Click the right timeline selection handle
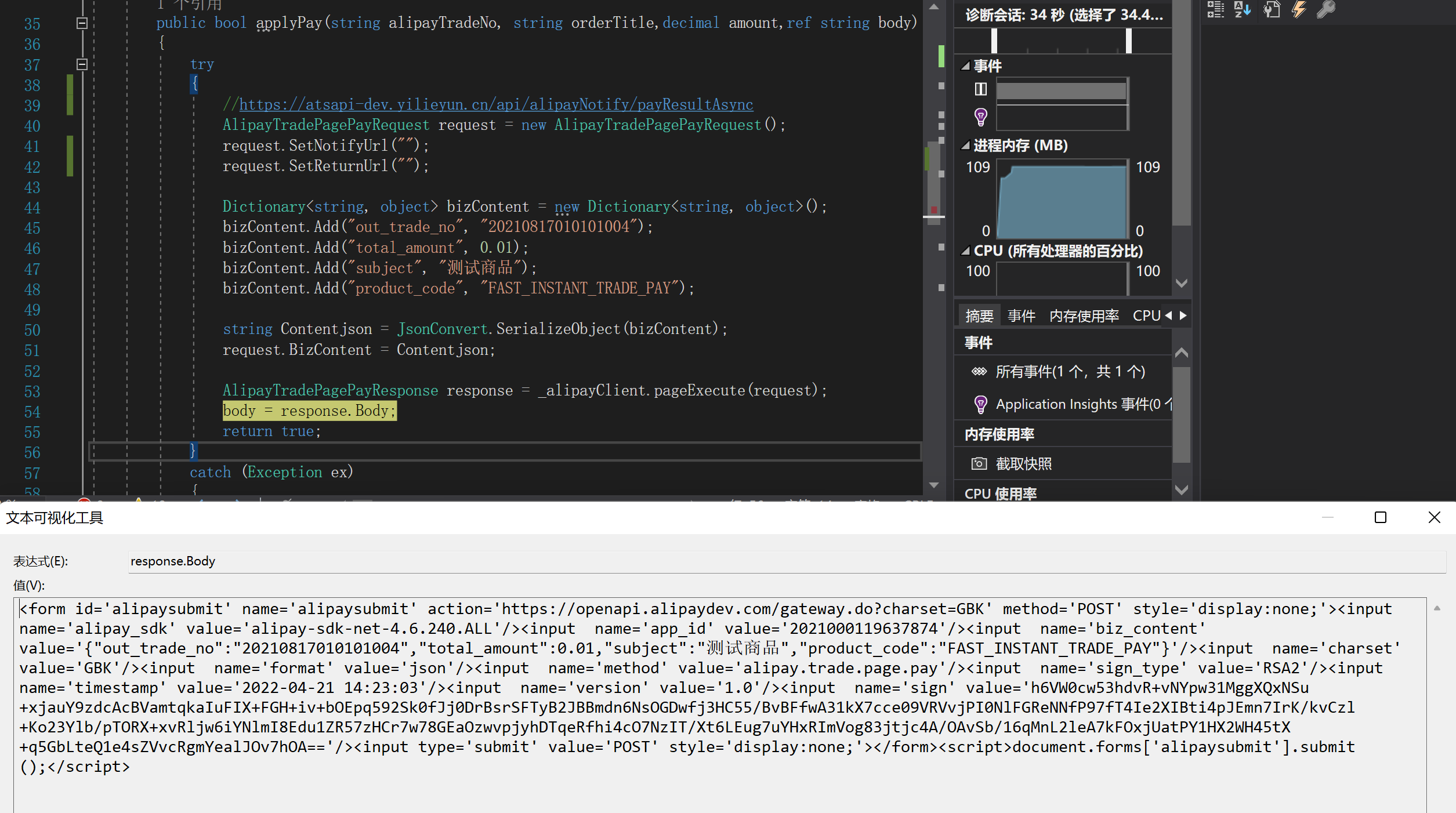The image size is (1456, 813). click(1129, 41)
